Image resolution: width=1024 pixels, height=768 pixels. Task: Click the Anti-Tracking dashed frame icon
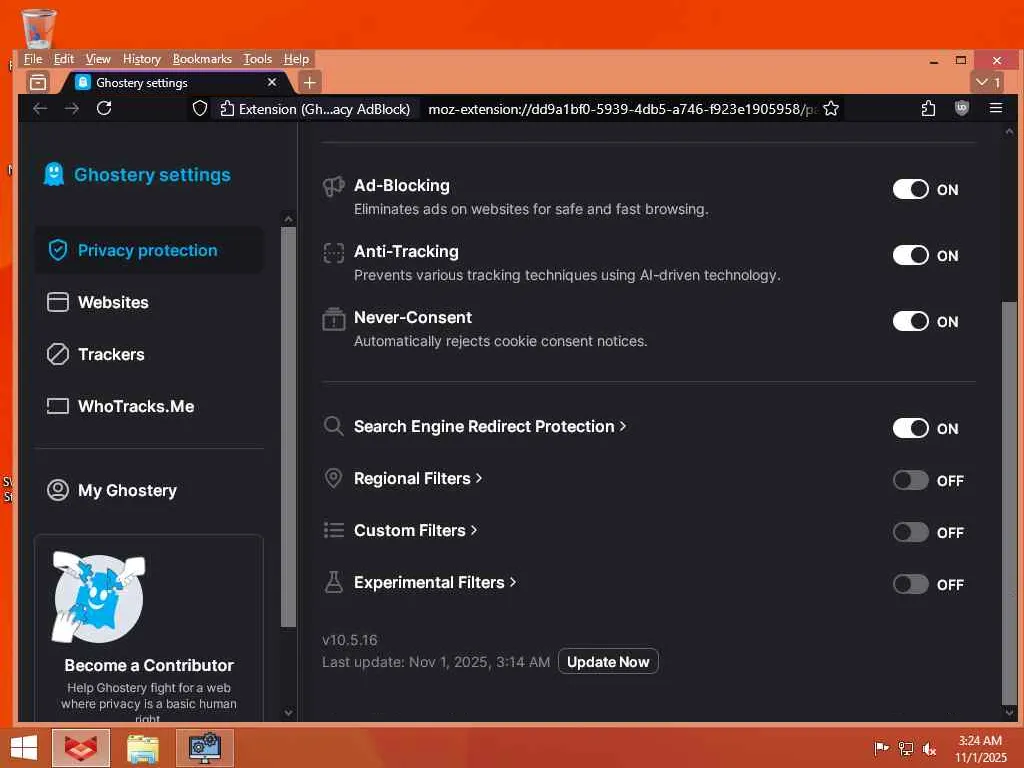pyautogui.click(x=334, y=252)
